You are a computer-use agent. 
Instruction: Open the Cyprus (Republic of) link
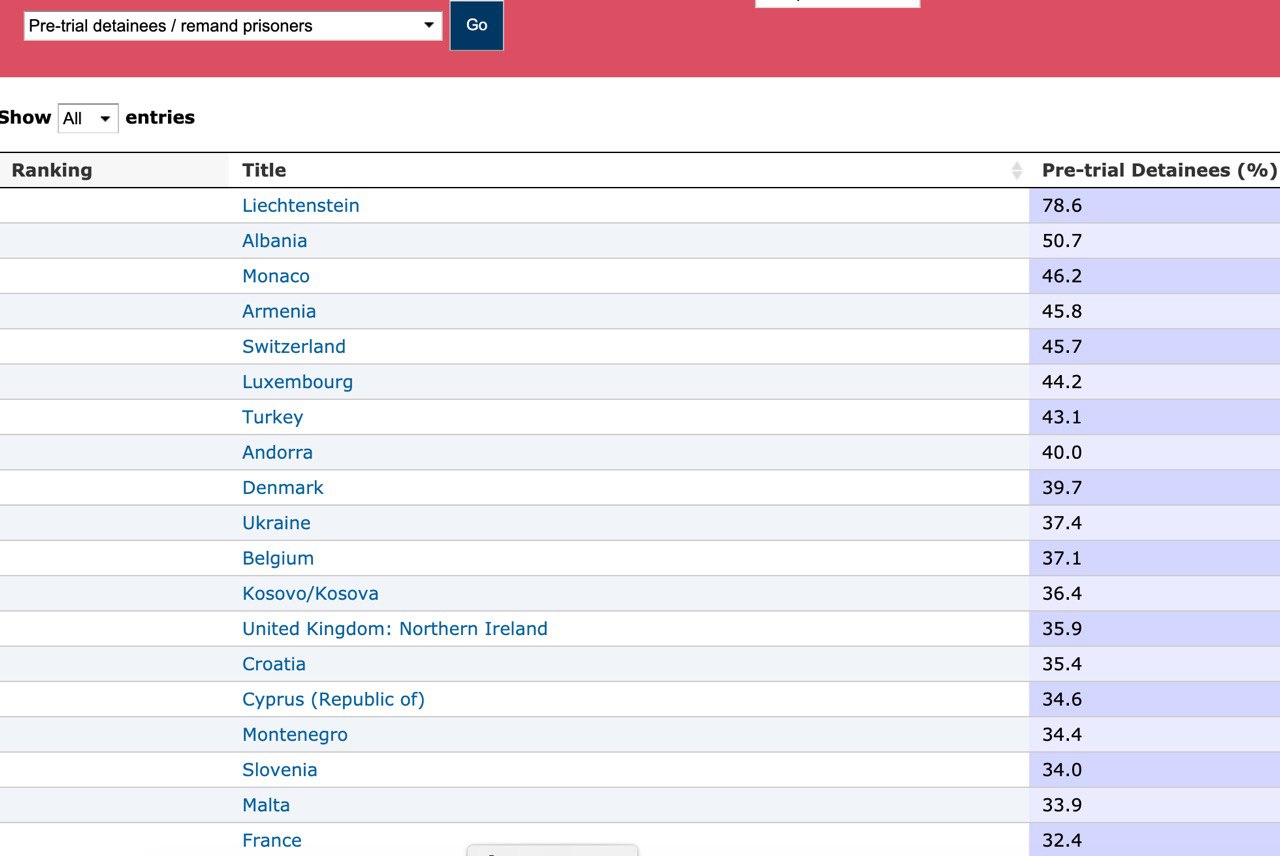[x=333, y=699]
